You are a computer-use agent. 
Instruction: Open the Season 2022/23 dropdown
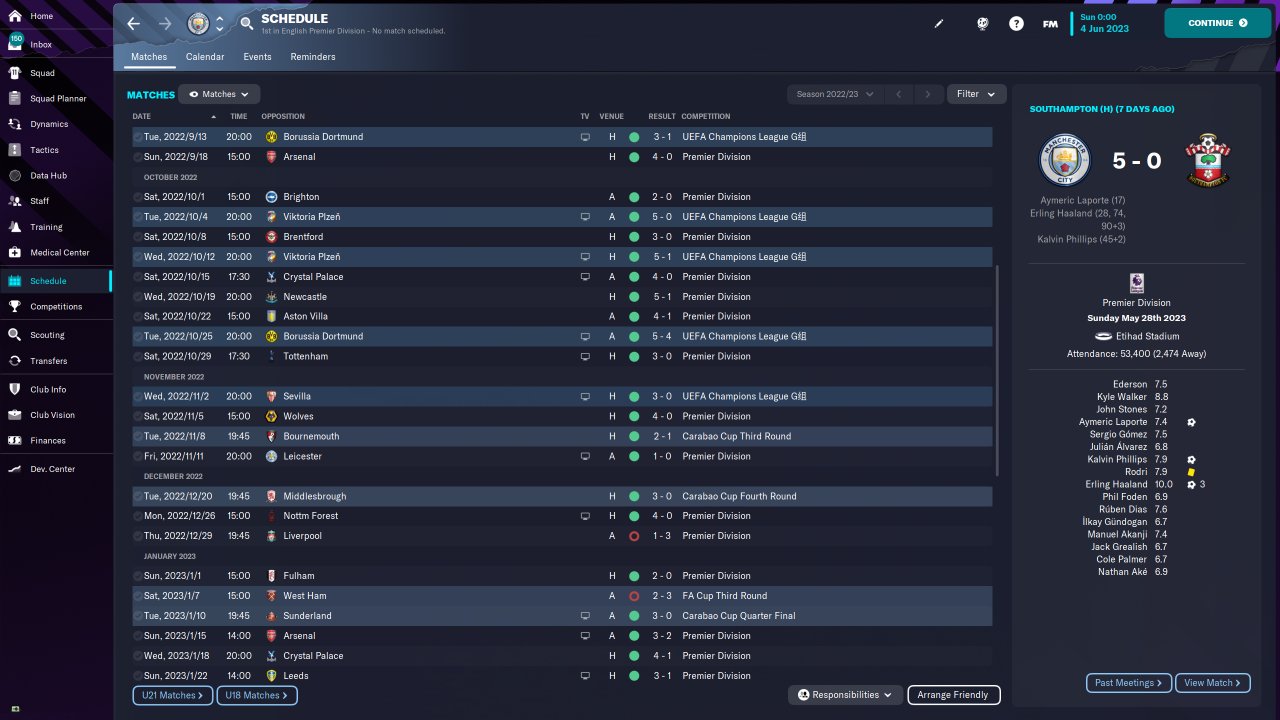click(835, 94)
